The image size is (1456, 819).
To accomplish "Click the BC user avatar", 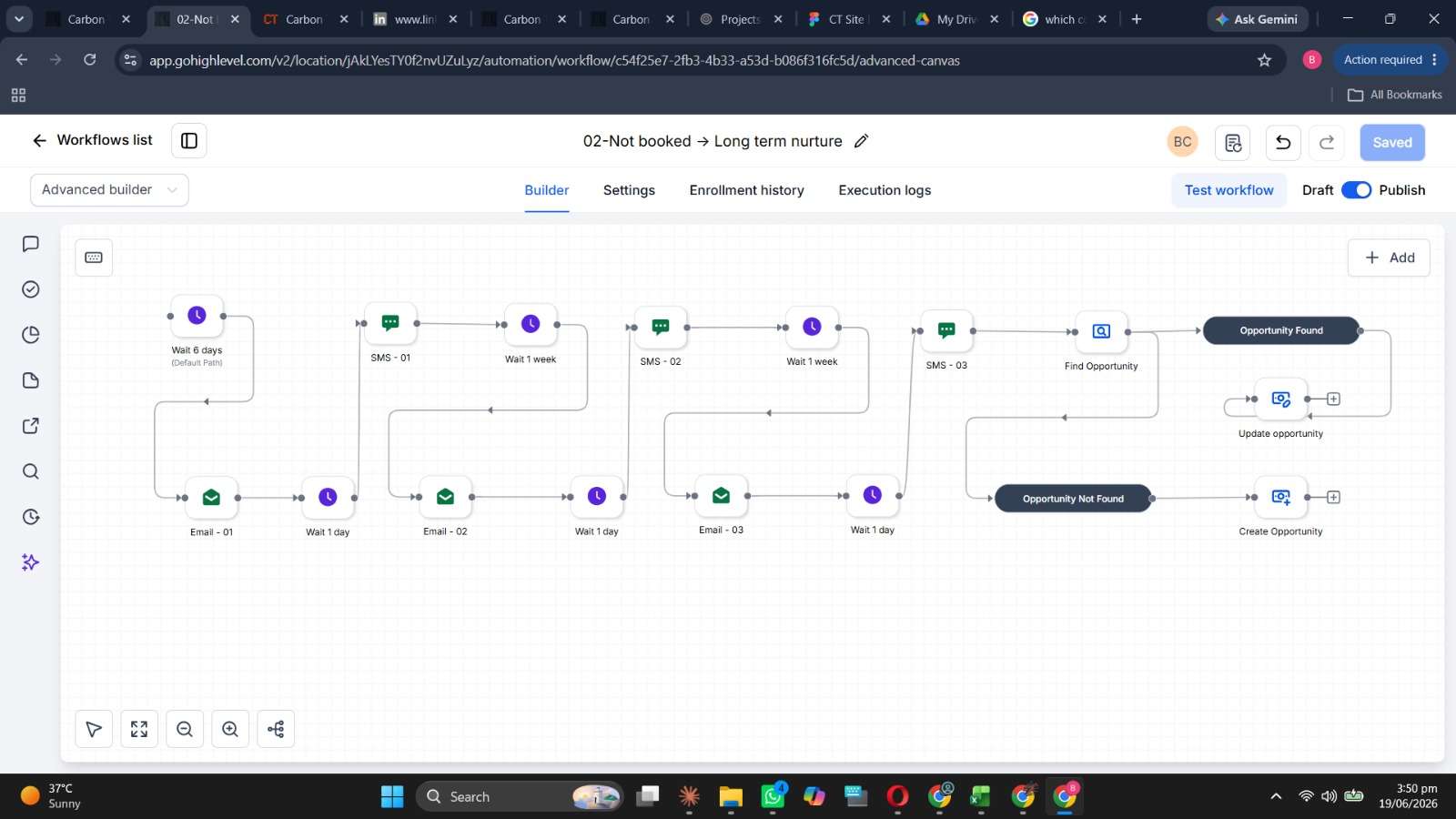I will pos(1182,142).
